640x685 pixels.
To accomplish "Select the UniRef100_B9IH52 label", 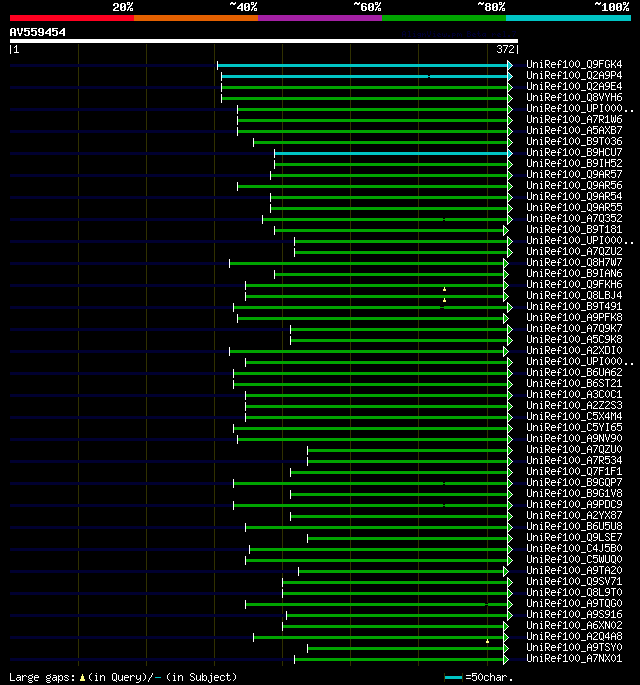I will (x=574, y=163).
